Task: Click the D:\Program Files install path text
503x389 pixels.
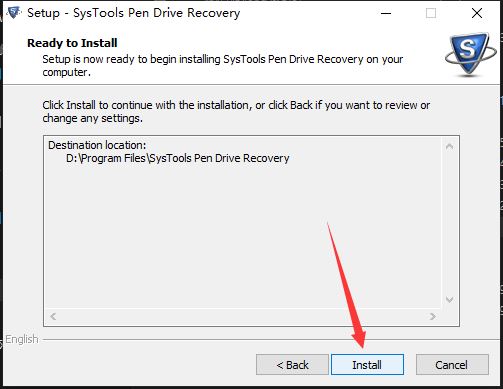Action: 178,158
